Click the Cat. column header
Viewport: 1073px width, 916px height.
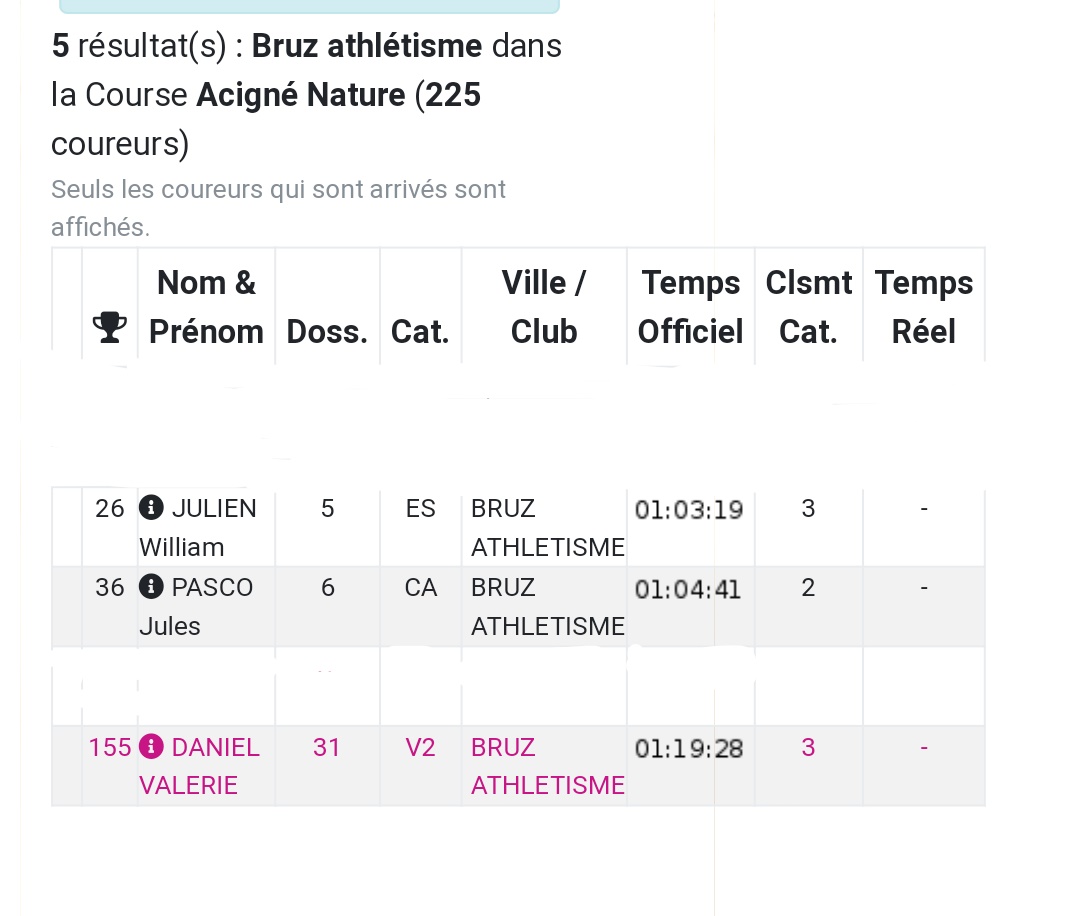(x=420, y=332)
